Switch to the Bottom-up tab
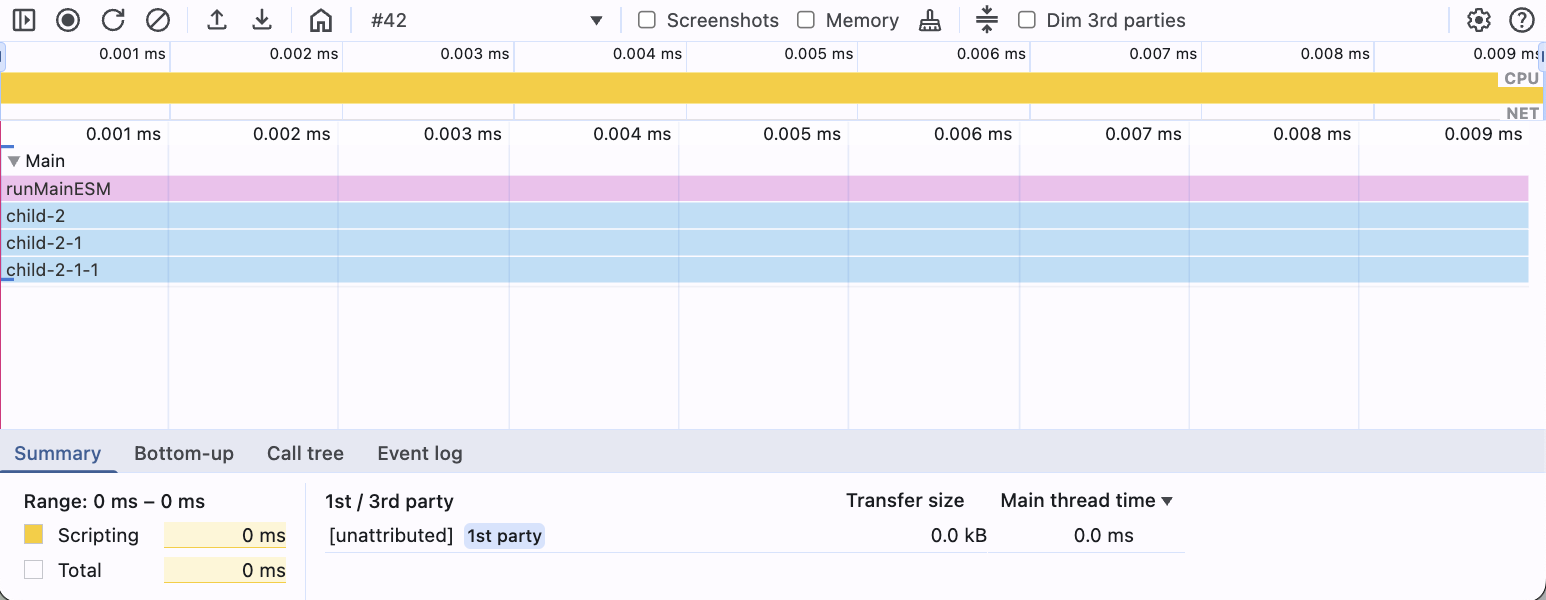Image resolution: width=1546 pixels, height=600 pixels. point(184,453)
